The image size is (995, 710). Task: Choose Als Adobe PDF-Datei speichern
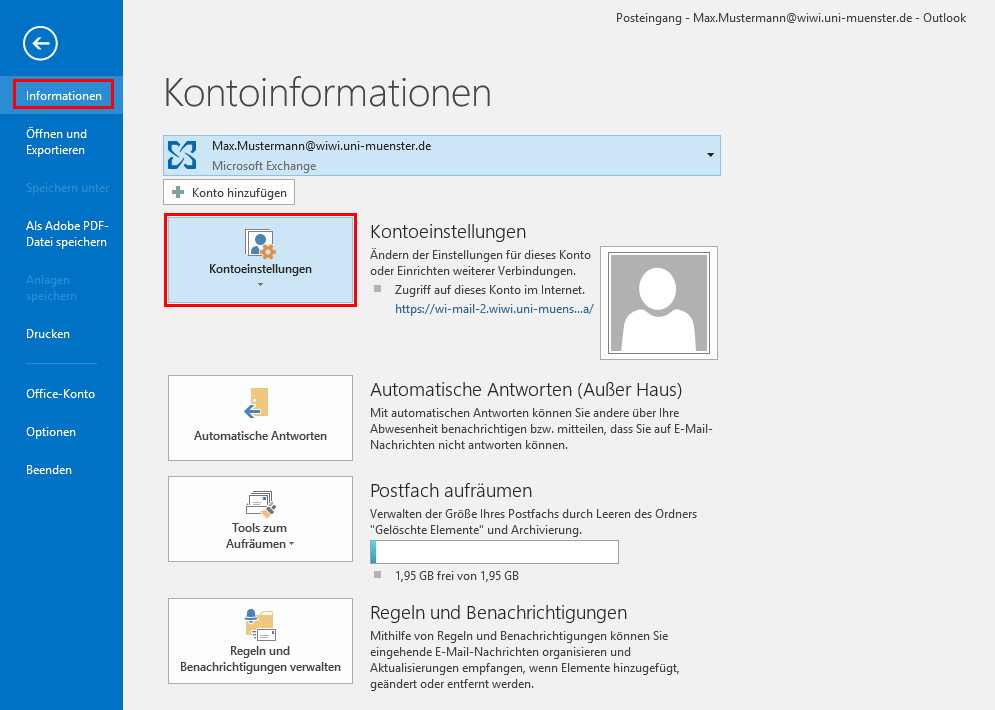click(67, 233)
